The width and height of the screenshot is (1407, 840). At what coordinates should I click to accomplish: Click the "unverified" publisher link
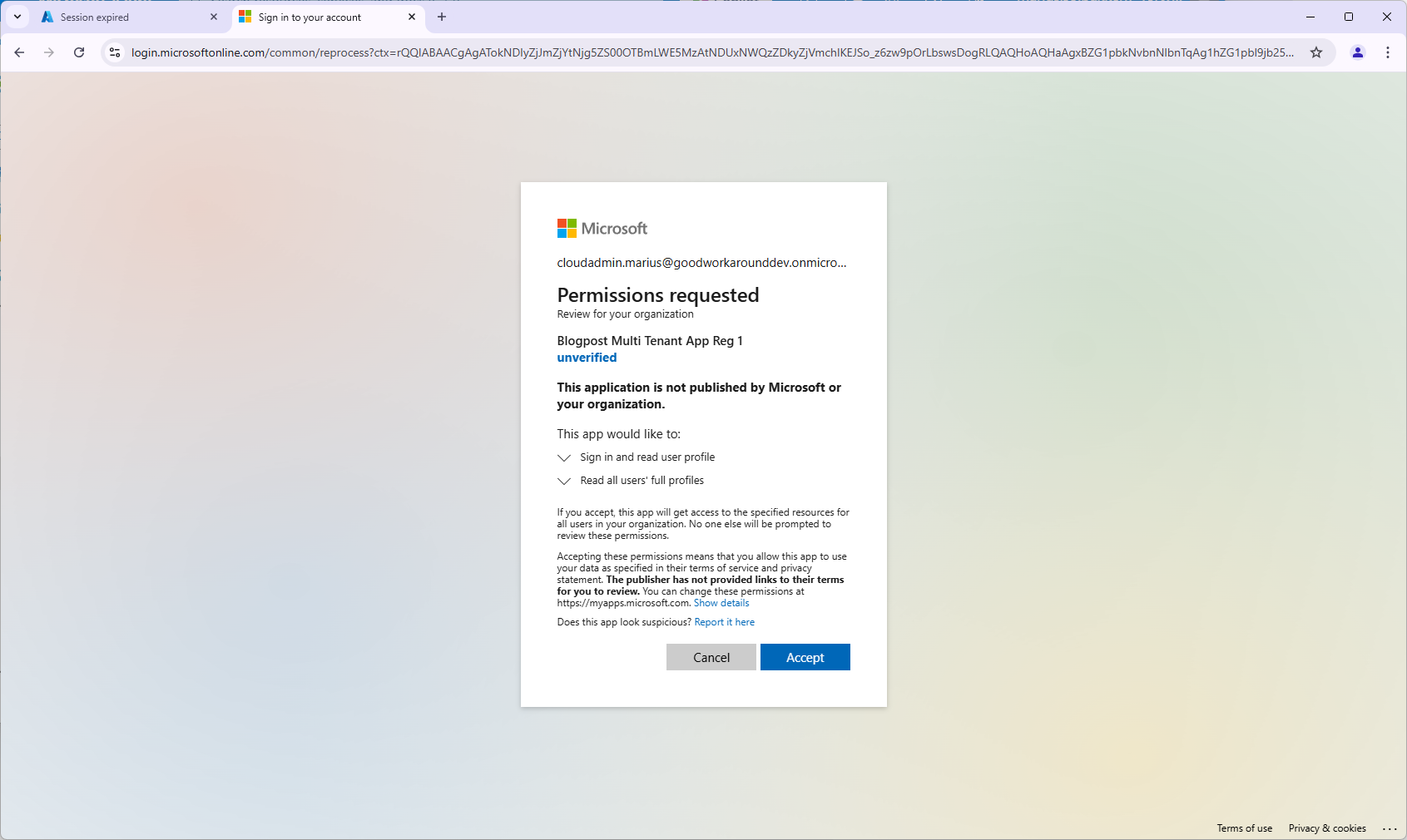(587, 358)
